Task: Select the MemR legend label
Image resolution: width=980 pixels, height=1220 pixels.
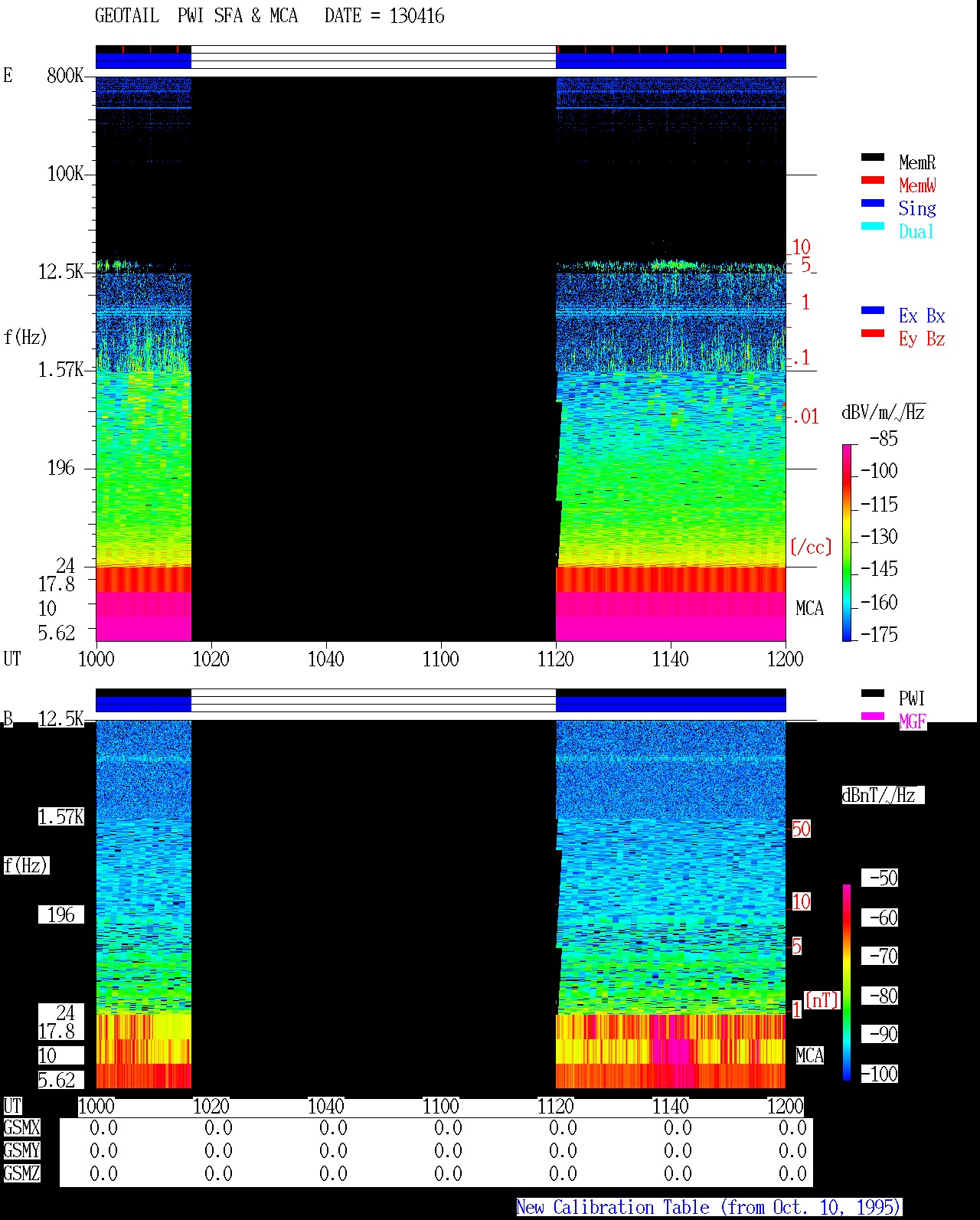Action: [x=917, y=162]
